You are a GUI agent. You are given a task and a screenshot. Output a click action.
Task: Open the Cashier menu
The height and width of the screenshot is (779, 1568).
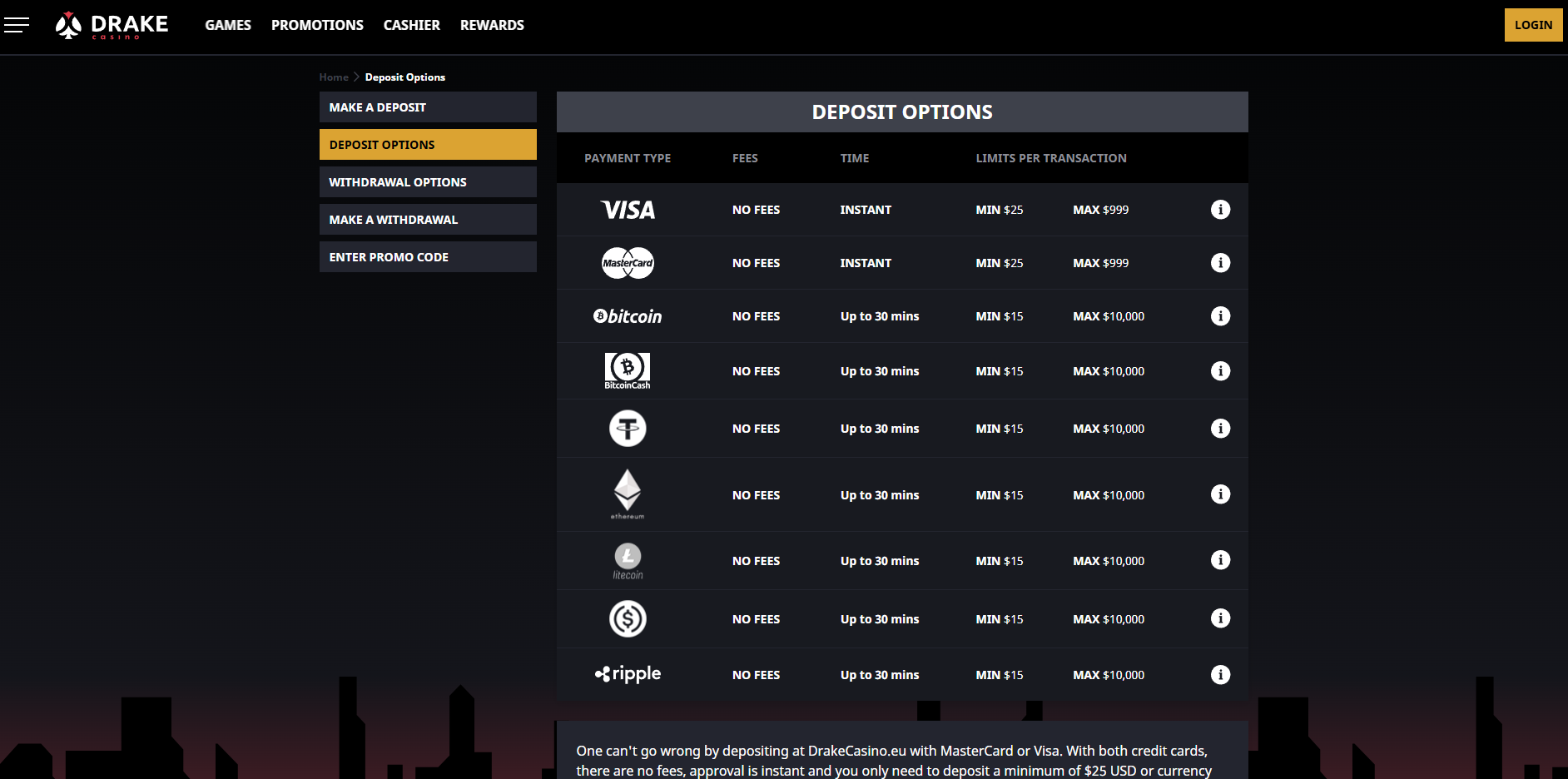click(412, 25)
